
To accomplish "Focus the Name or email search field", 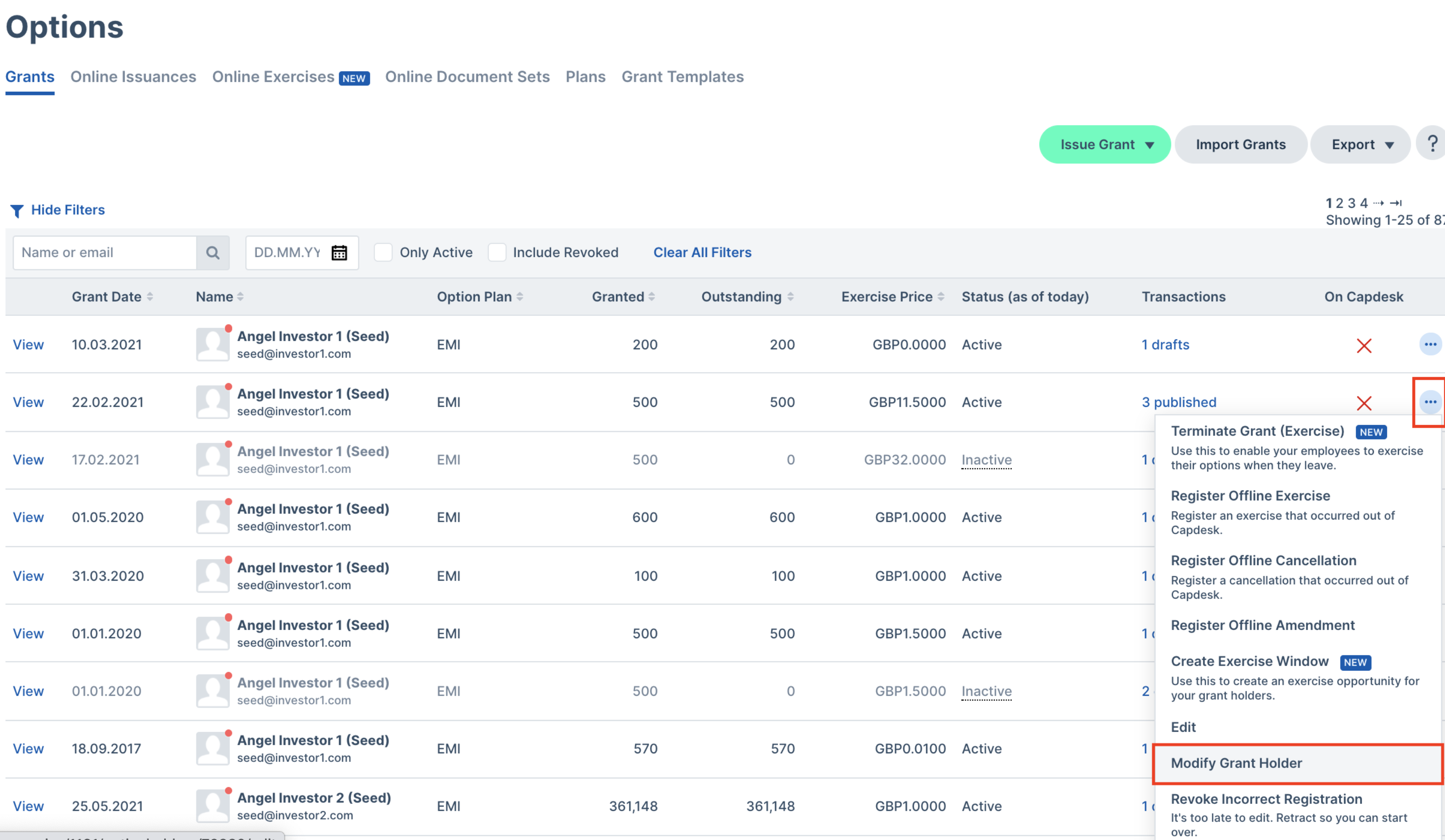I will pyautogui.click(x=105, y=252).
